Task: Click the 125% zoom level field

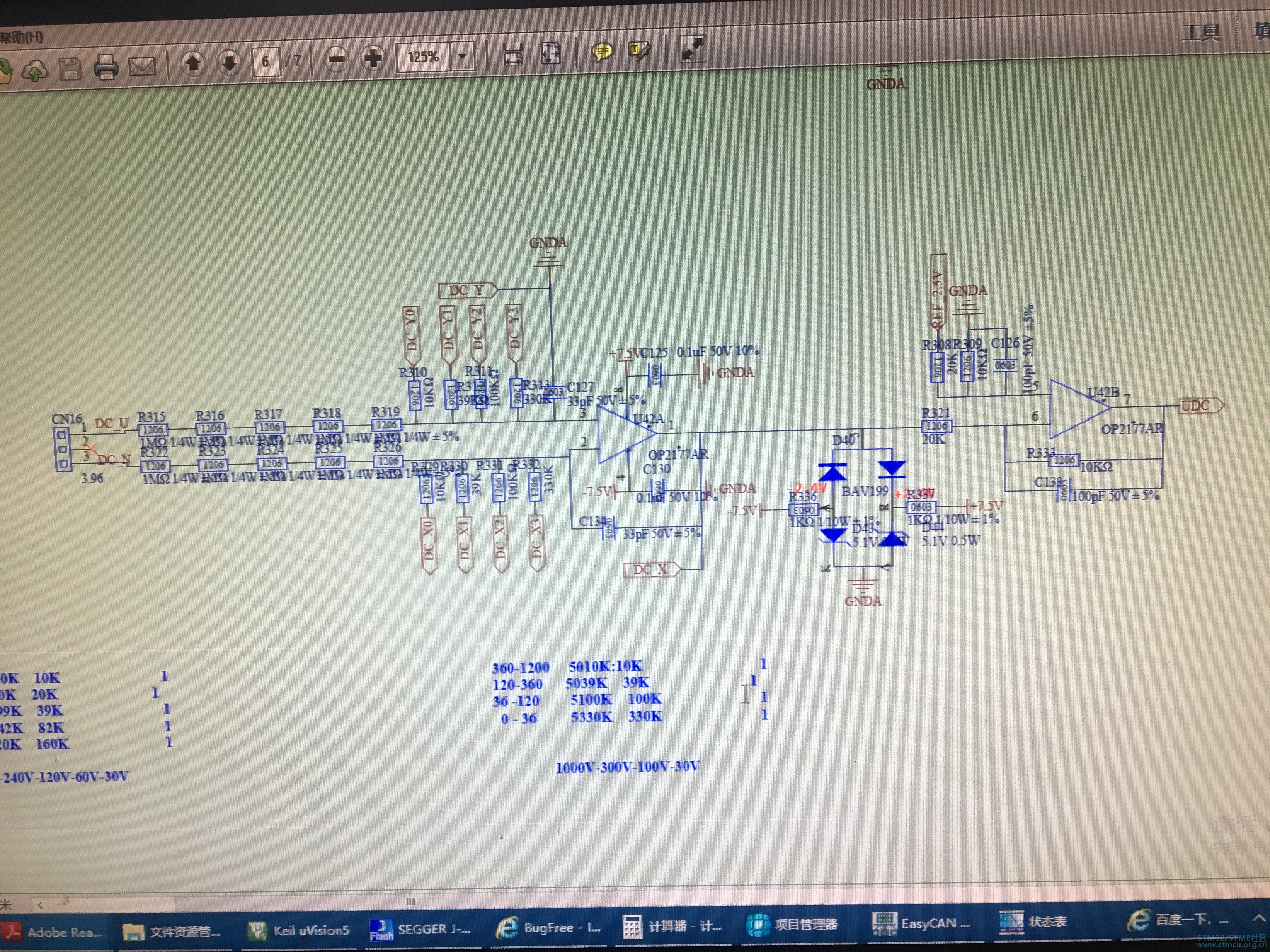Action: point(423,57)
